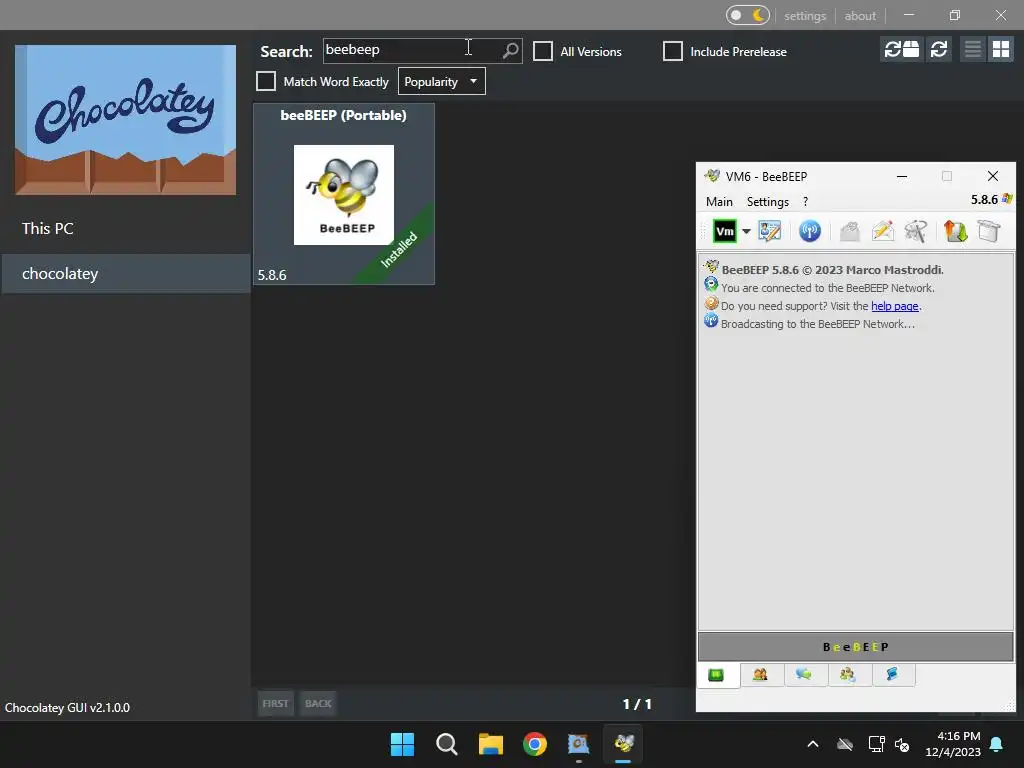Click the greyed gears tools icon in the BeeBEEP toolbar
The width and height of the screenshot is (1024, 768).
[916, 231]
